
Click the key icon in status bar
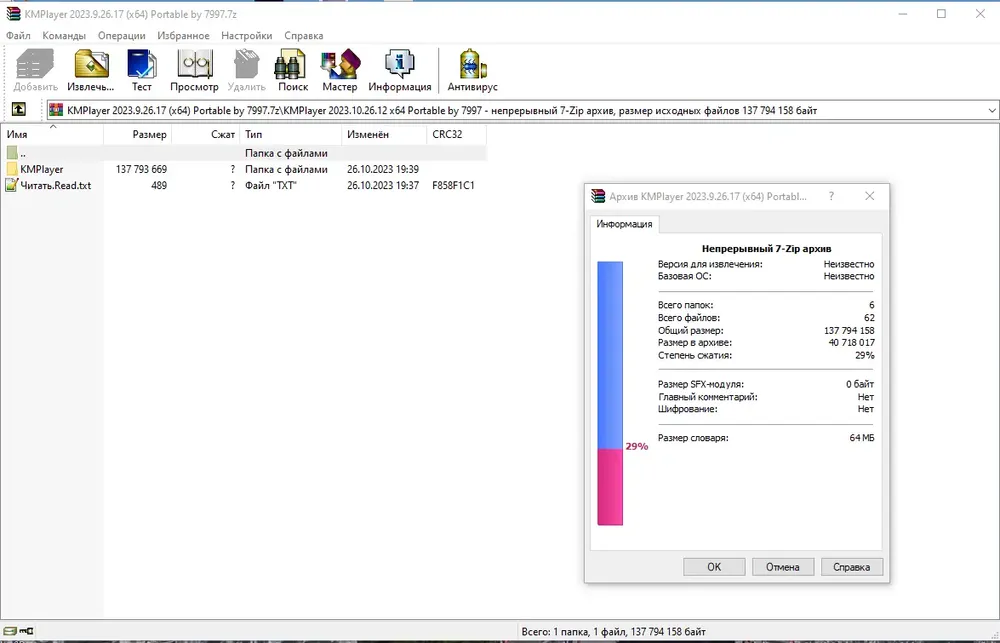point(26,632)
